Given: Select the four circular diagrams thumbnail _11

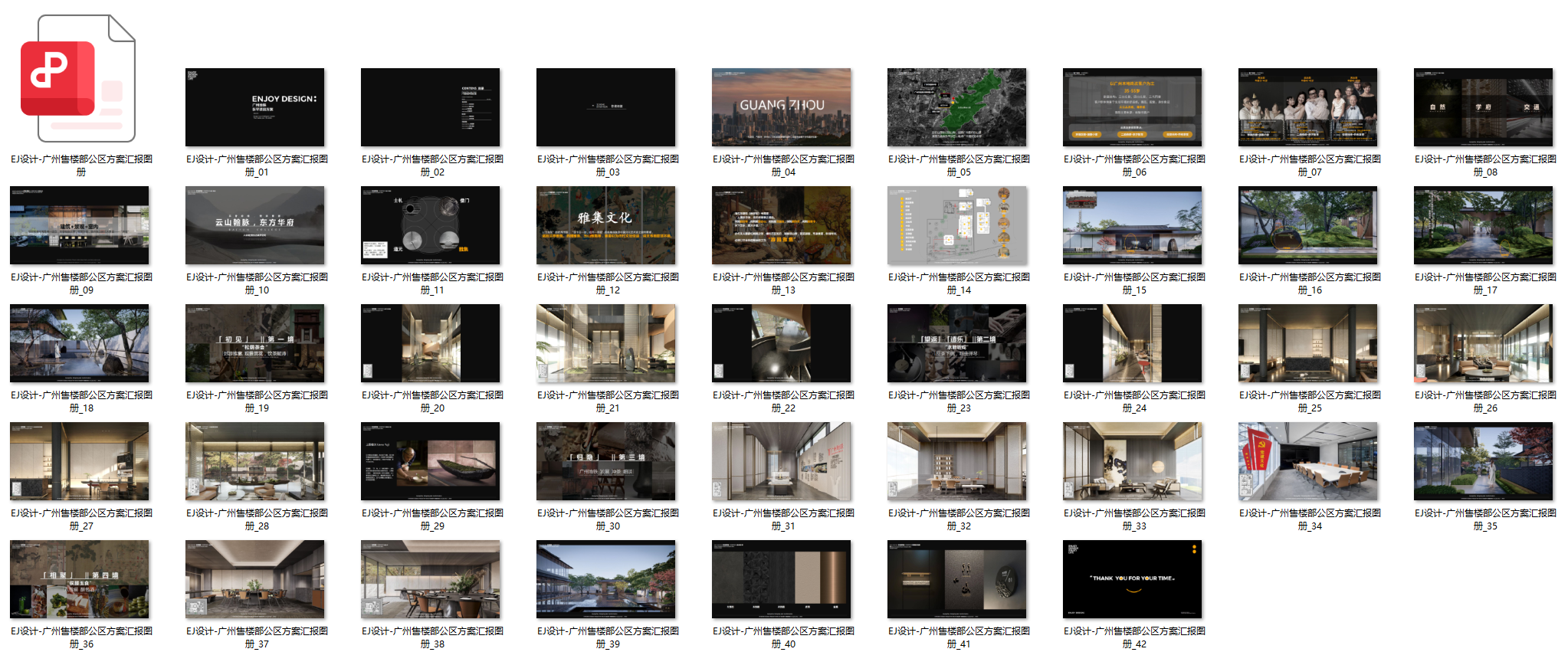Looking at the screenshot, I should pyautogui.click(x=430, y=225).
